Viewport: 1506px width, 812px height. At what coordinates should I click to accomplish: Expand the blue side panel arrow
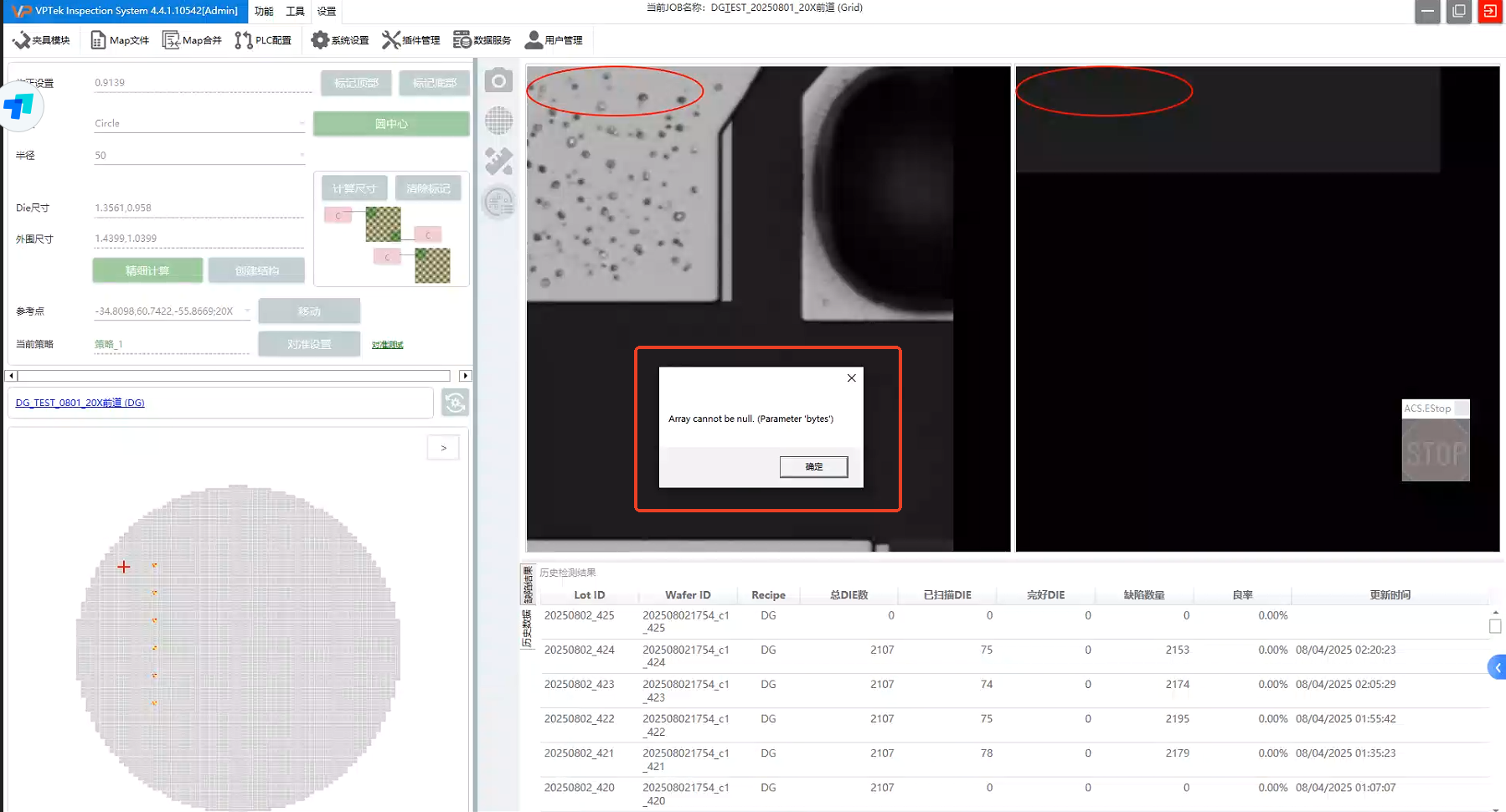click(x=1497, y=667)
